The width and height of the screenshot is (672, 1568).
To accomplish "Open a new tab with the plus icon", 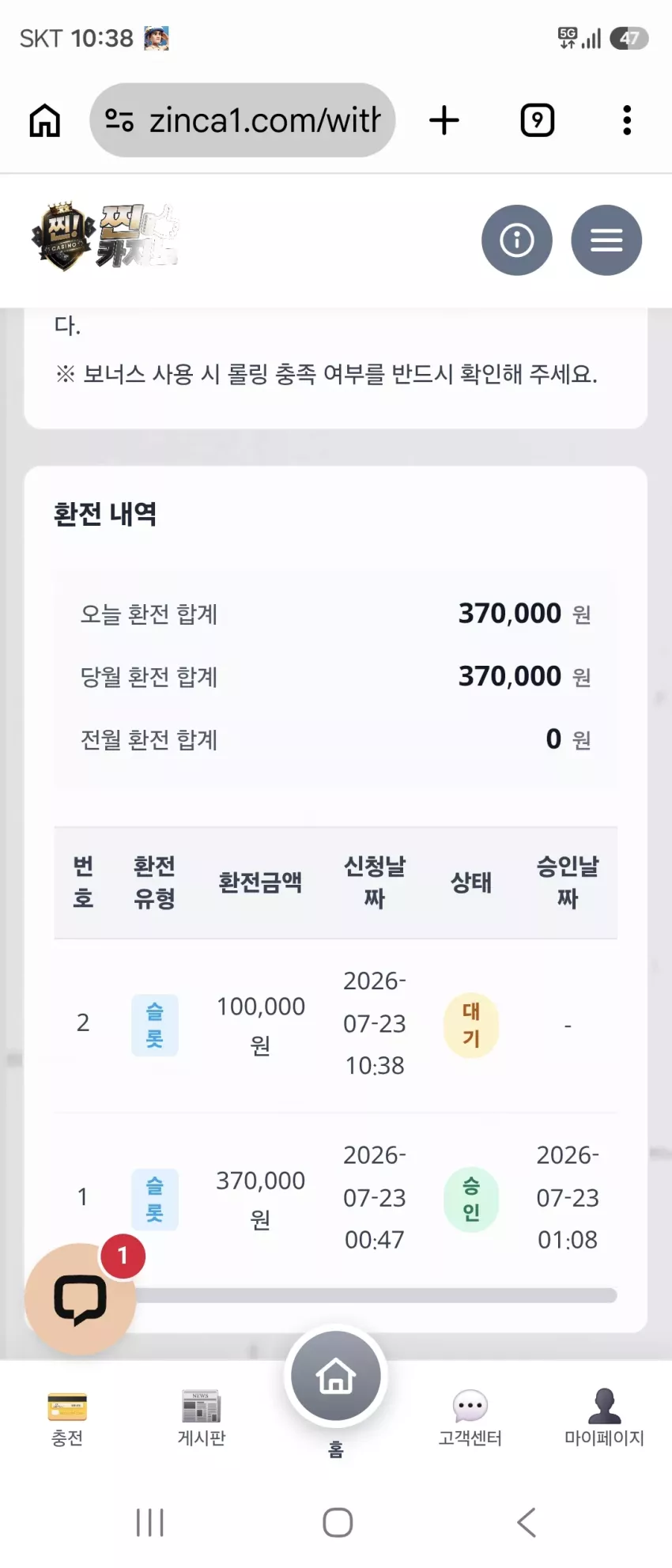I will click(444, 120).
